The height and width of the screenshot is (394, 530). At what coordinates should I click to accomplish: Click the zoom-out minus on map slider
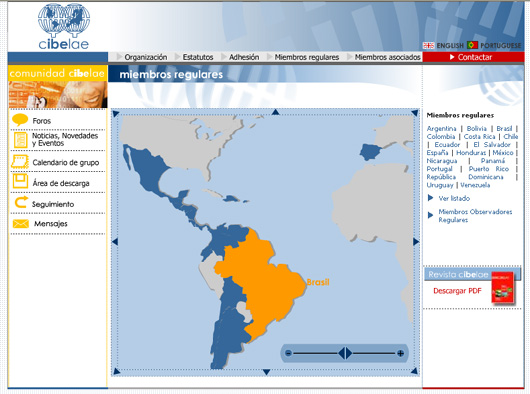[x=288, y=353]
